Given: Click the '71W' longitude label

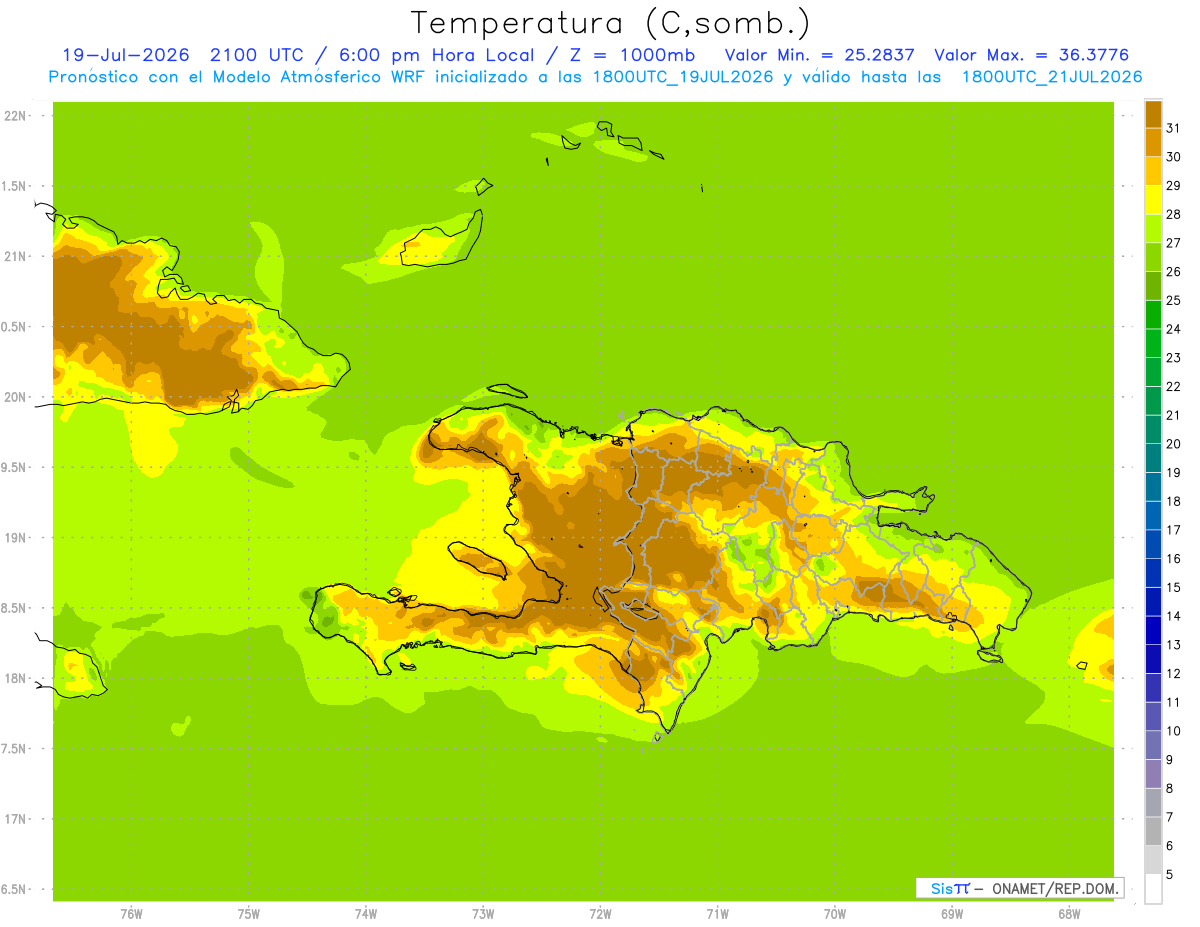Looking at the screenshot, I should tap(717, 914).
